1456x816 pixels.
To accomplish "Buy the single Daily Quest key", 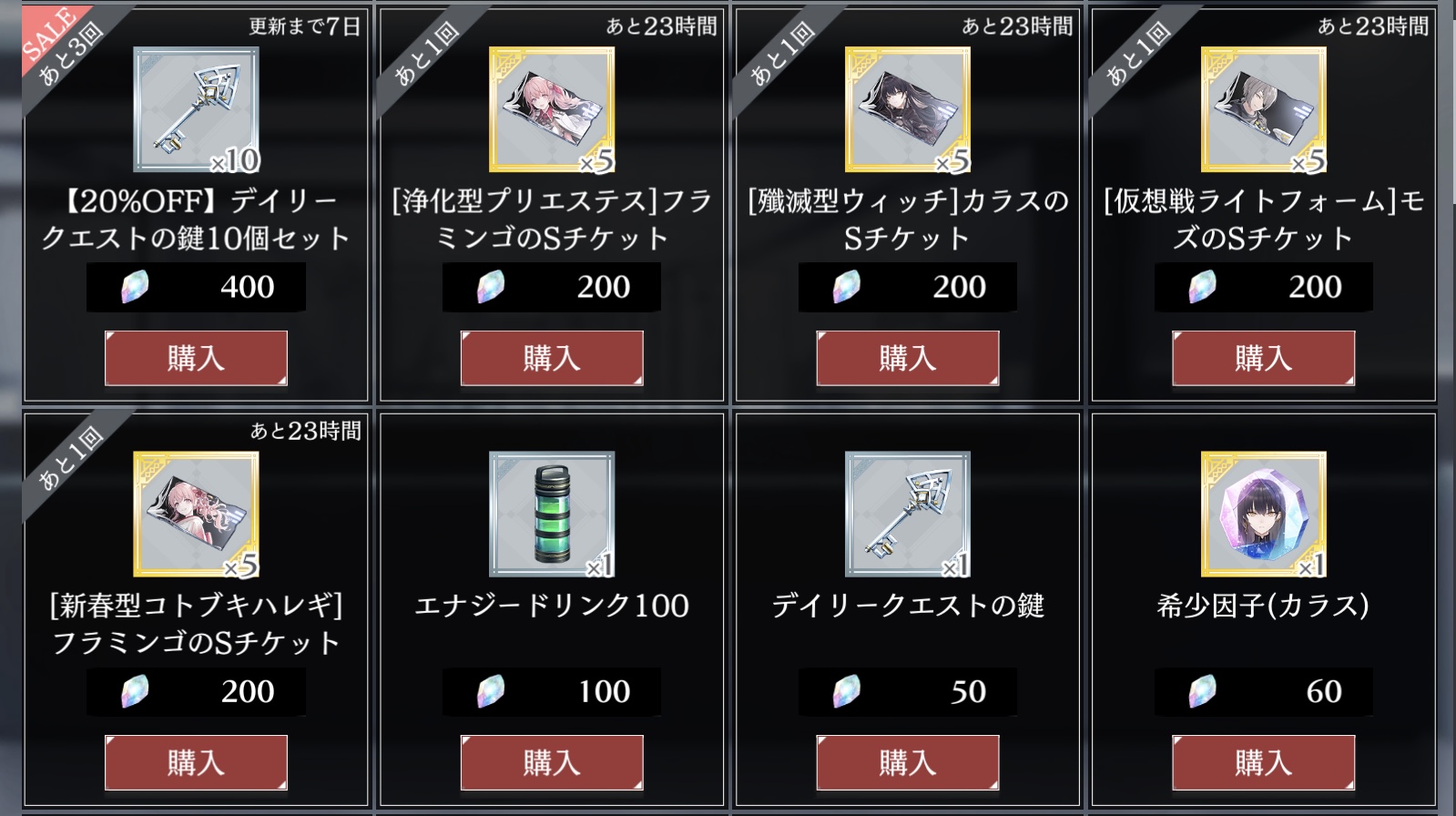I will [908, 762].
